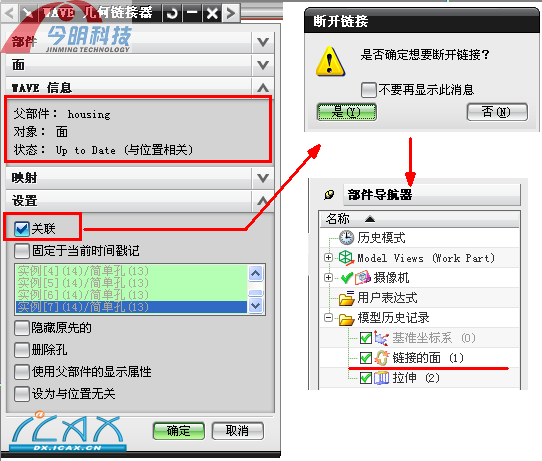The height and width of the screenshot is (461, 542).
Task: Click the part navigator pin icon
Action: [329, 195]
